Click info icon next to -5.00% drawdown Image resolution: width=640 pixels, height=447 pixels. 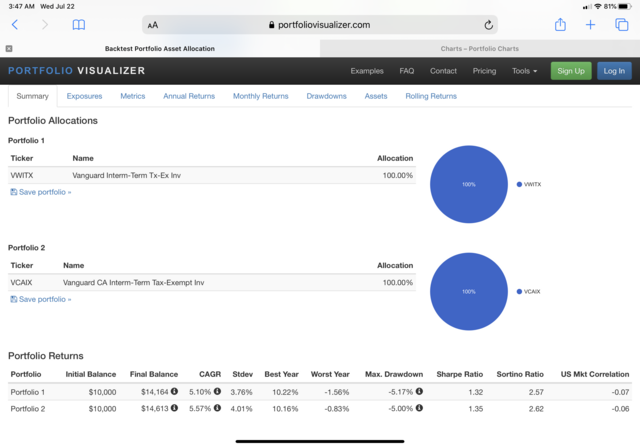pos(419,408)
